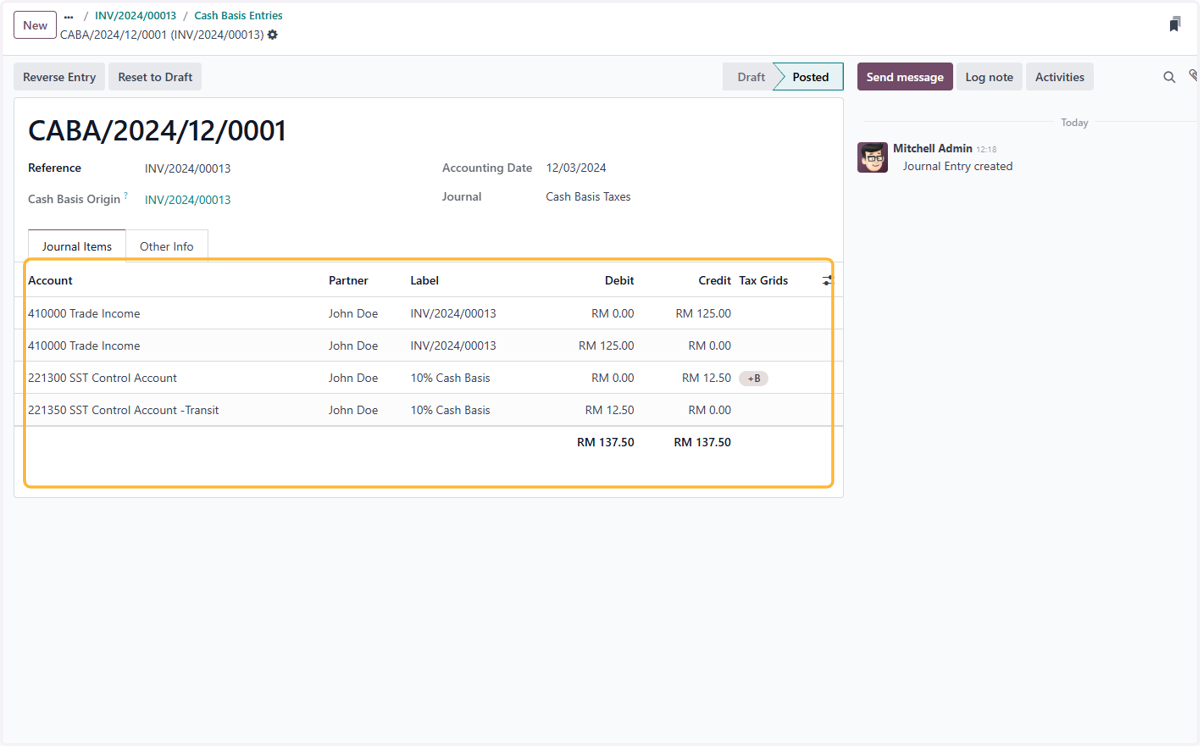This screenshot has height=746, width=1200.
Task: Switch to the Journal Items tab
Action: 77,246
